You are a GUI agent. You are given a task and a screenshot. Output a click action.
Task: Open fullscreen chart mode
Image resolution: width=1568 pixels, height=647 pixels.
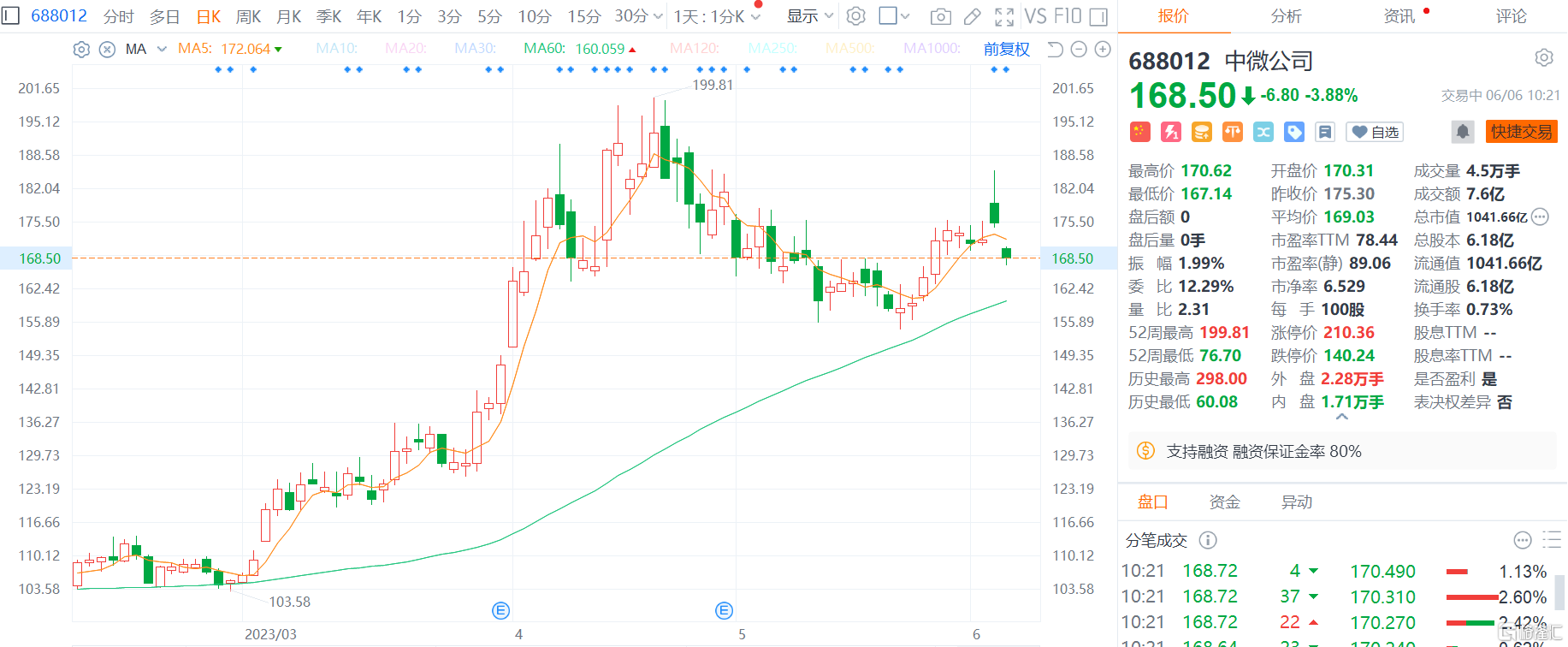1004,16
